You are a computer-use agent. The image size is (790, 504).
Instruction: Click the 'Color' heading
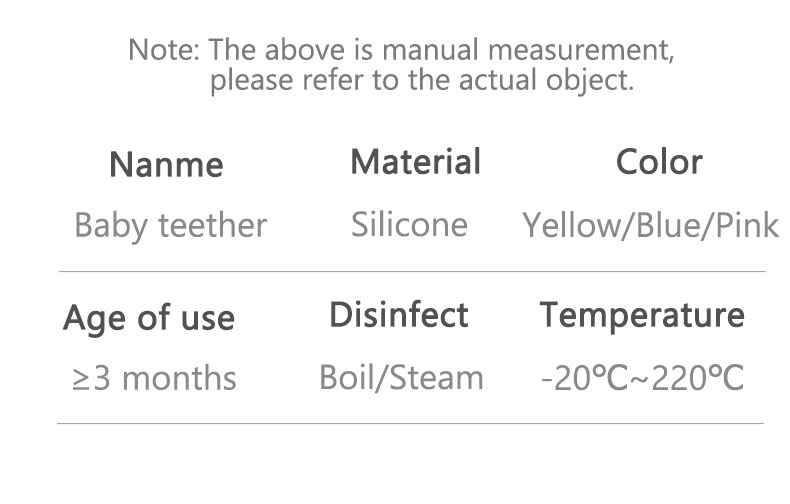click(659, 162)
